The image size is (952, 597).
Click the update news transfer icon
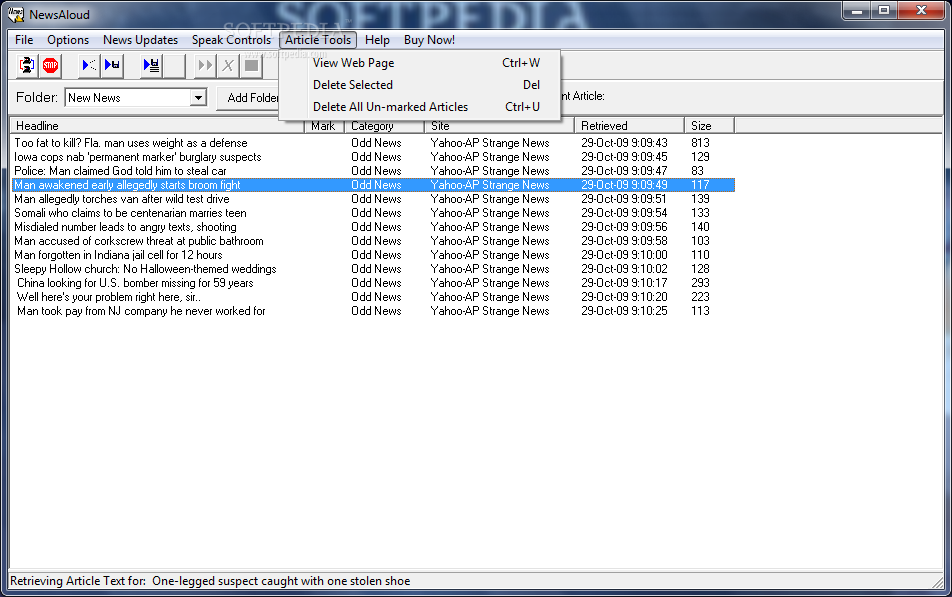click(26, 65)
